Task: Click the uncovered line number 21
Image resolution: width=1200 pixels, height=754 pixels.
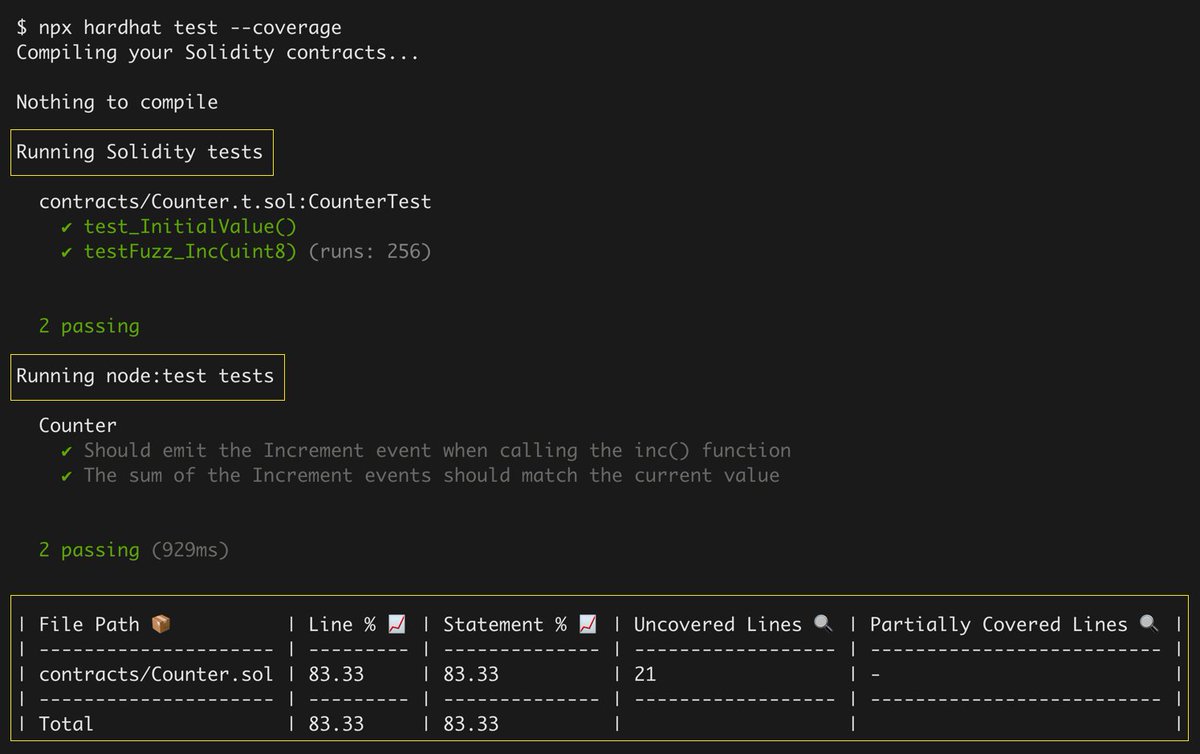Action: coord(645,674)
